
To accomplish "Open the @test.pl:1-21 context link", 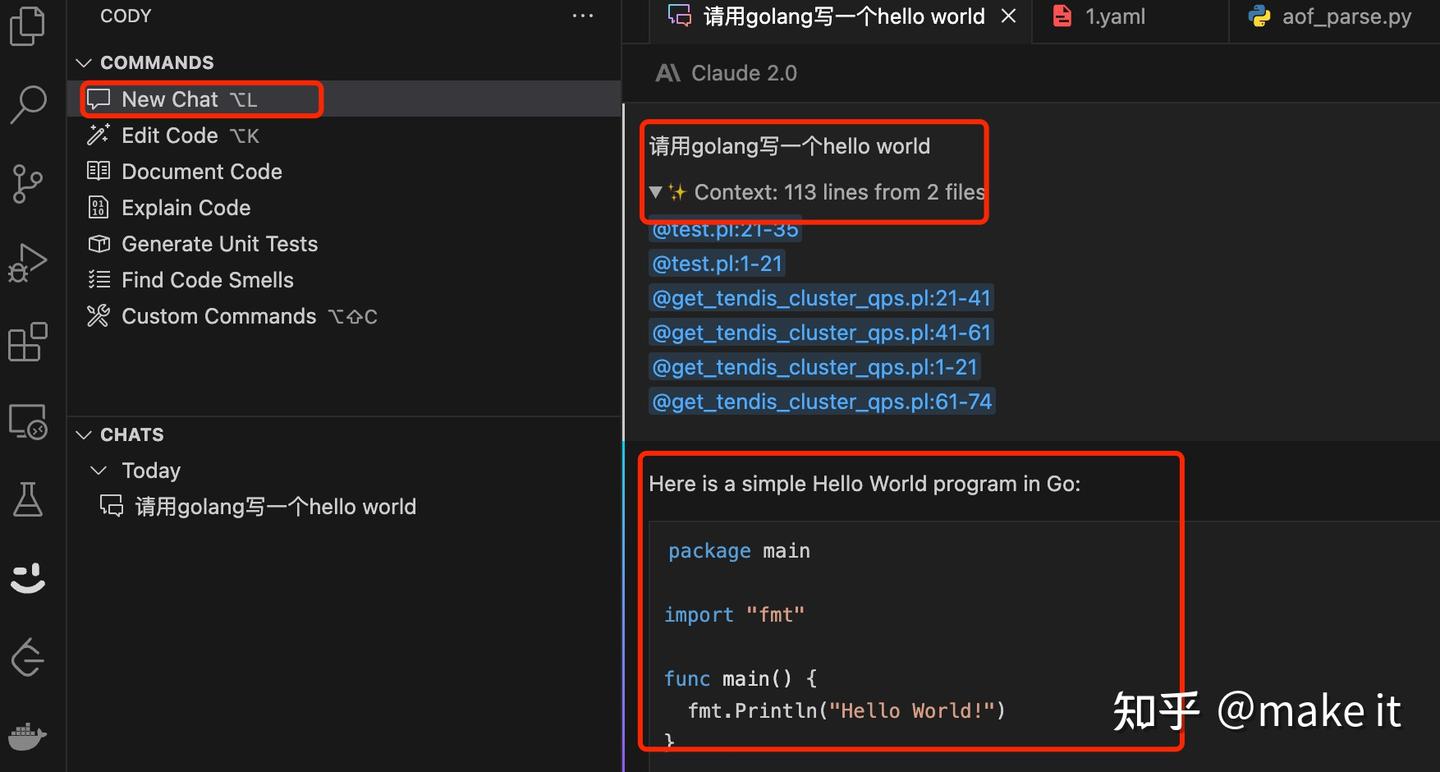I will tap(716, 263).
